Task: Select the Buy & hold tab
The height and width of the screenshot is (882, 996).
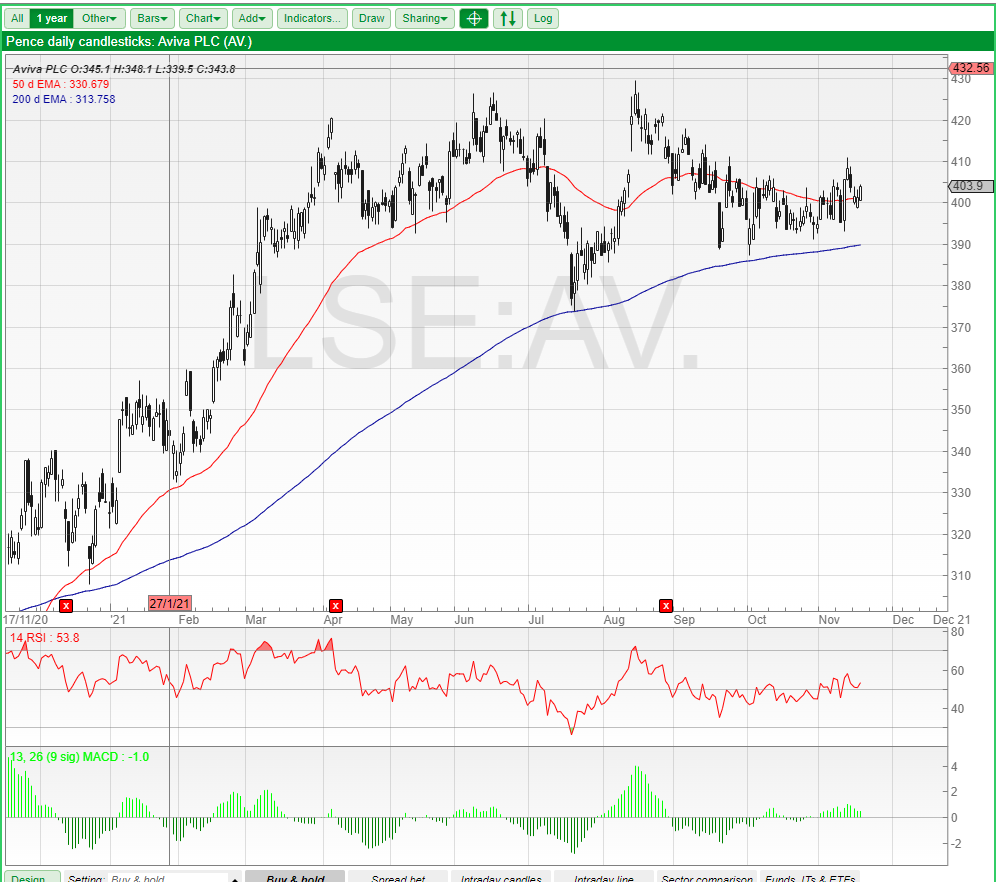Action: click(295, 877)
